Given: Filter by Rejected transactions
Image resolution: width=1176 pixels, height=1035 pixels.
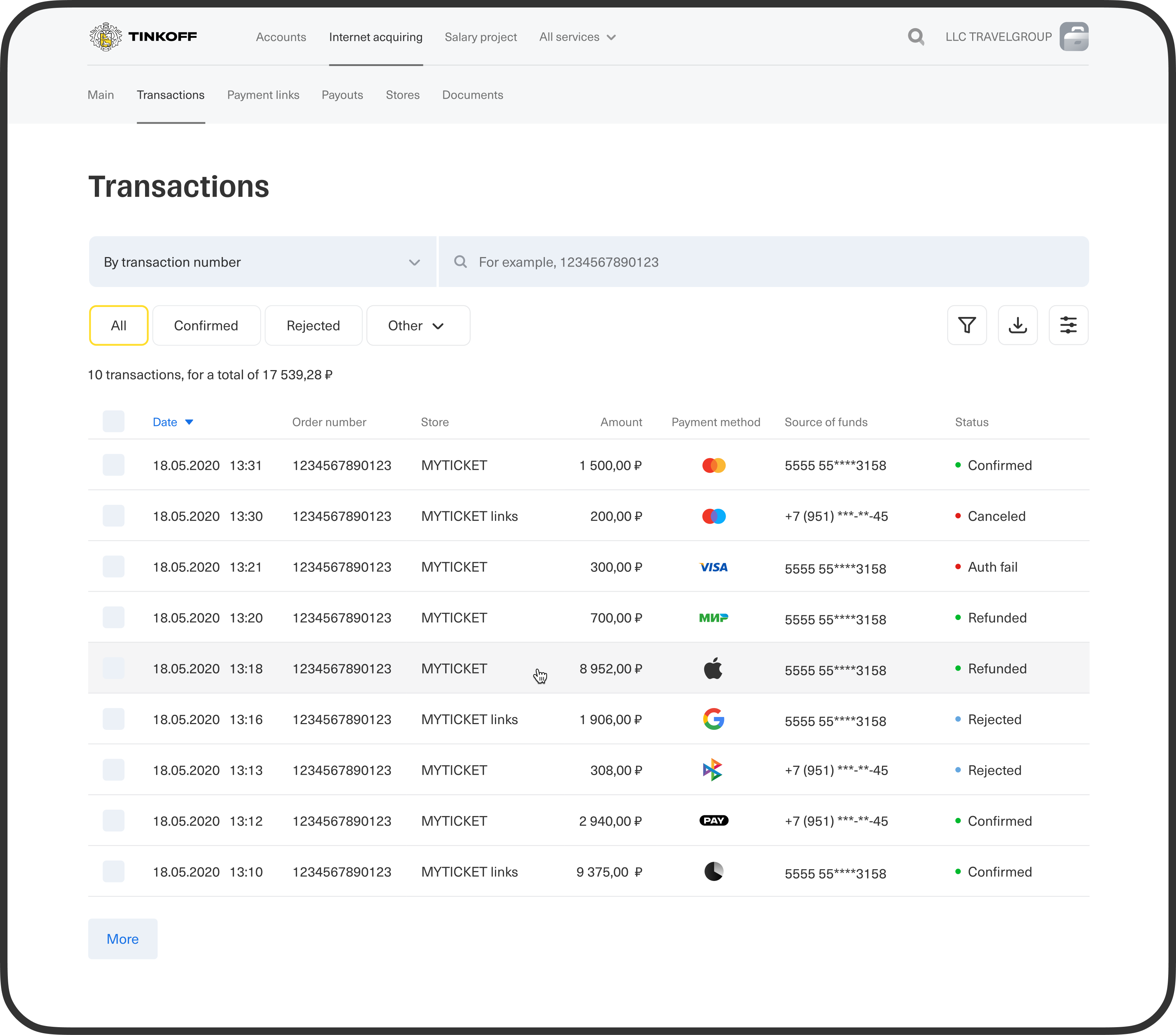Looking at the screenshot, I should pyautogui.click(x=314, y=326).
